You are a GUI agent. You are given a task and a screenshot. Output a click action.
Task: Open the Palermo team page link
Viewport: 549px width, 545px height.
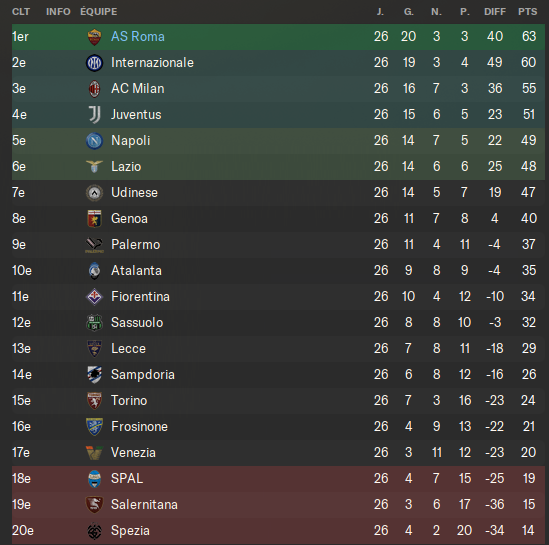pos(135,245)
